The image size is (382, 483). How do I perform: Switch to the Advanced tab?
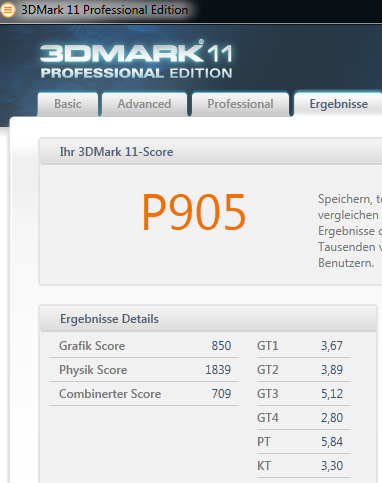pos(144,104)
